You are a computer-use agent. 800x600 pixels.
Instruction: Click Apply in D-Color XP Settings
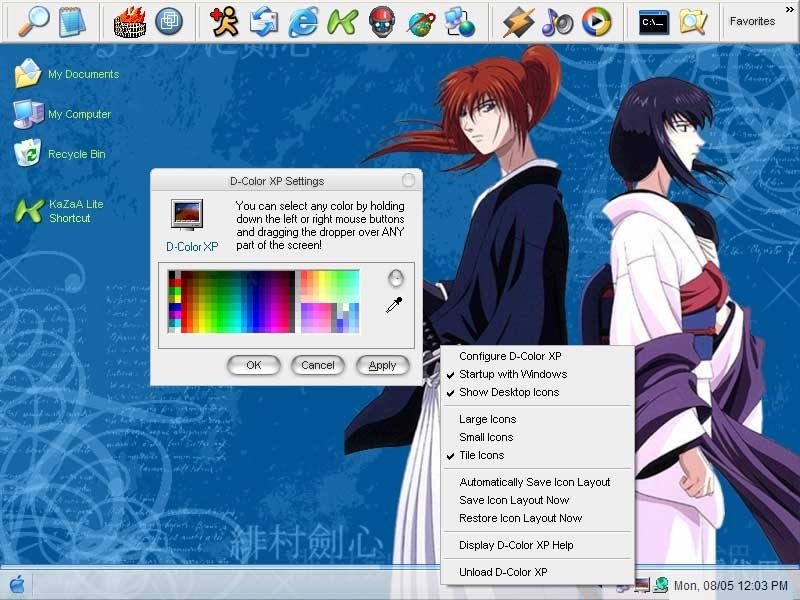[382, 365]
